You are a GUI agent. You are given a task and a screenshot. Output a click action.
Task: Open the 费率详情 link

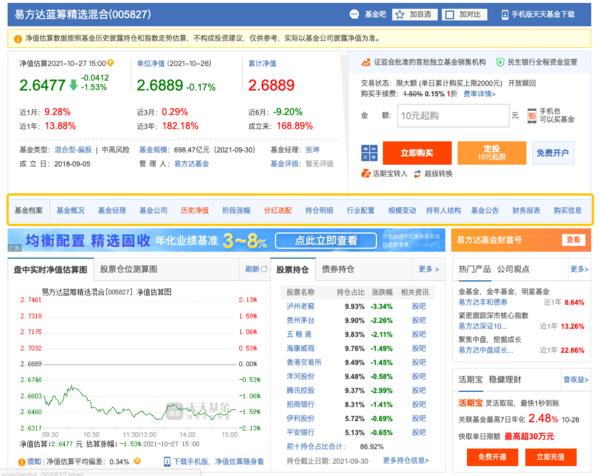pyautogui.click(x=479, y=94)
